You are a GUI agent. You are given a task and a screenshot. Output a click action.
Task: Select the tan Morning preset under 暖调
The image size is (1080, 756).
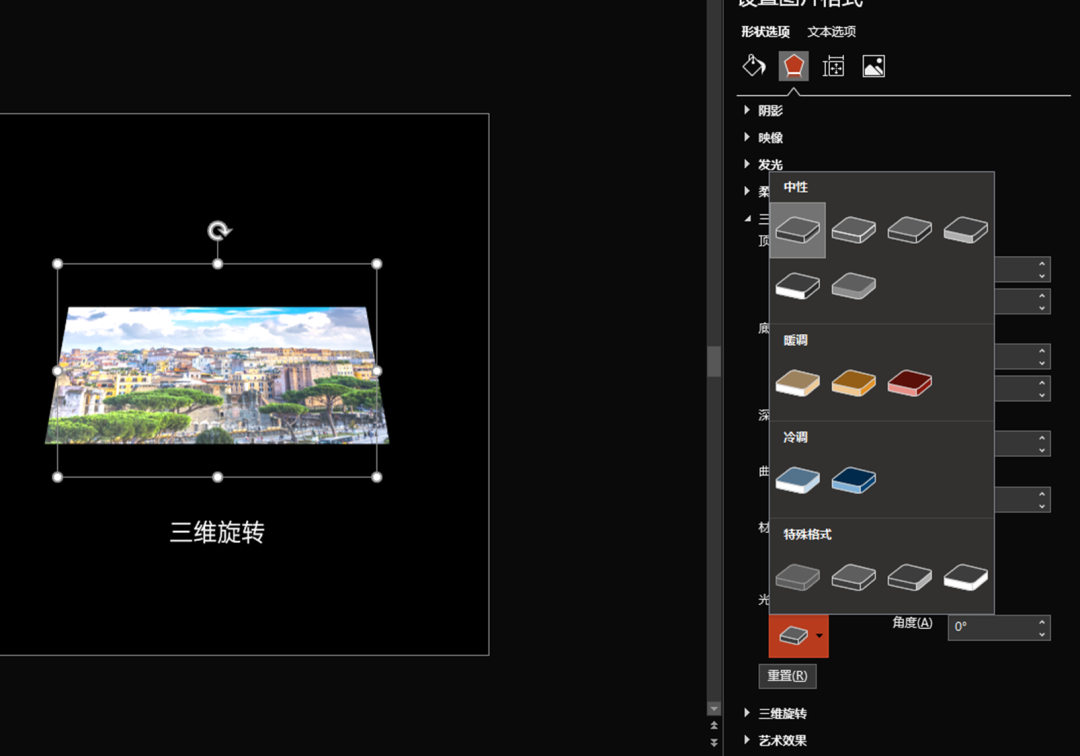(798, 383)
